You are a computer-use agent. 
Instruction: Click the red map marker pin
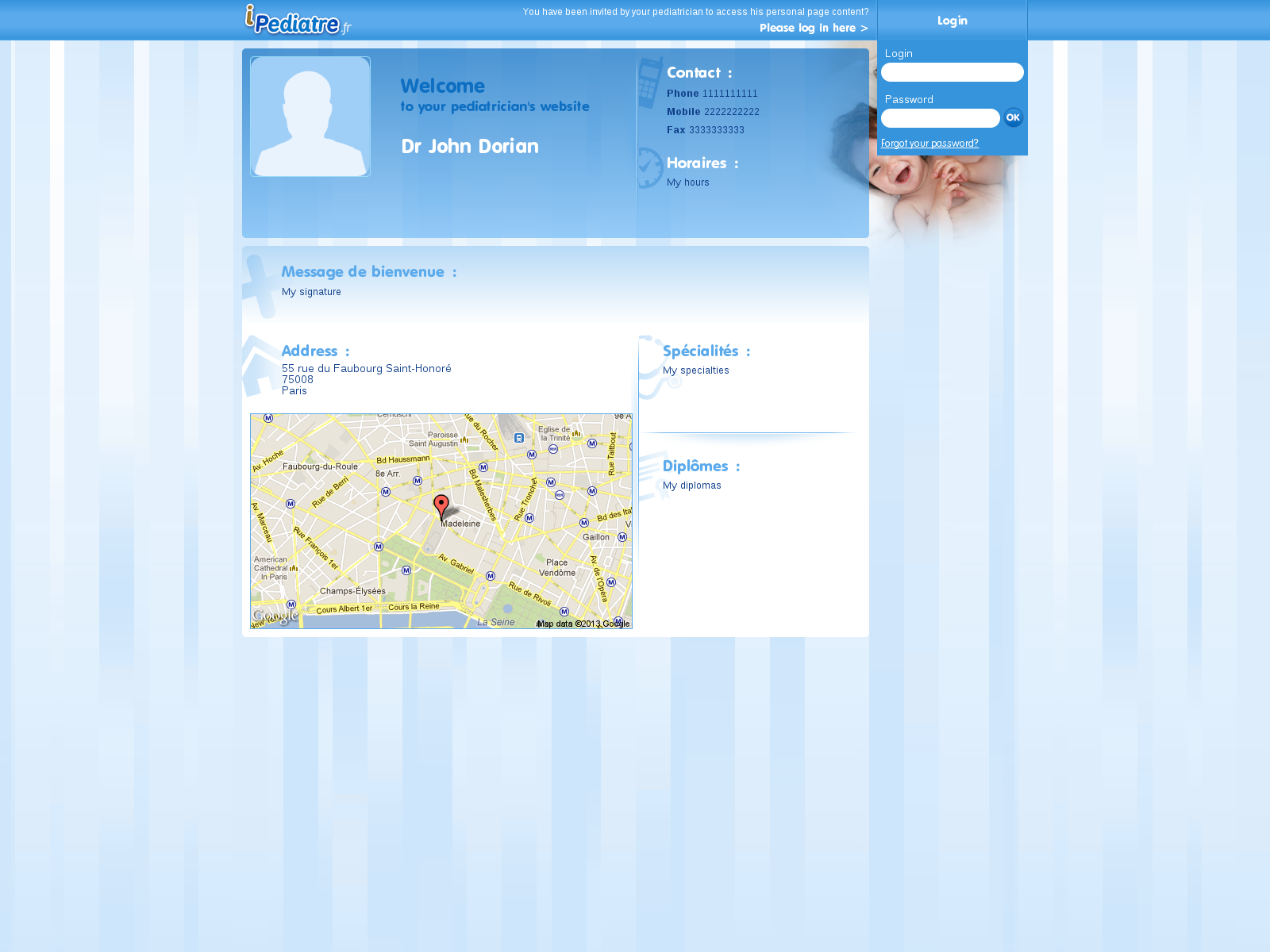tap(441, 506)
